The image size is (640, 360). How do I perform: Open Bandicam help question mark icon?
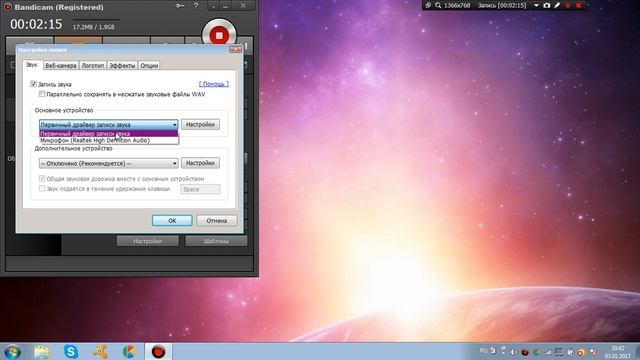tap(196, 6)
